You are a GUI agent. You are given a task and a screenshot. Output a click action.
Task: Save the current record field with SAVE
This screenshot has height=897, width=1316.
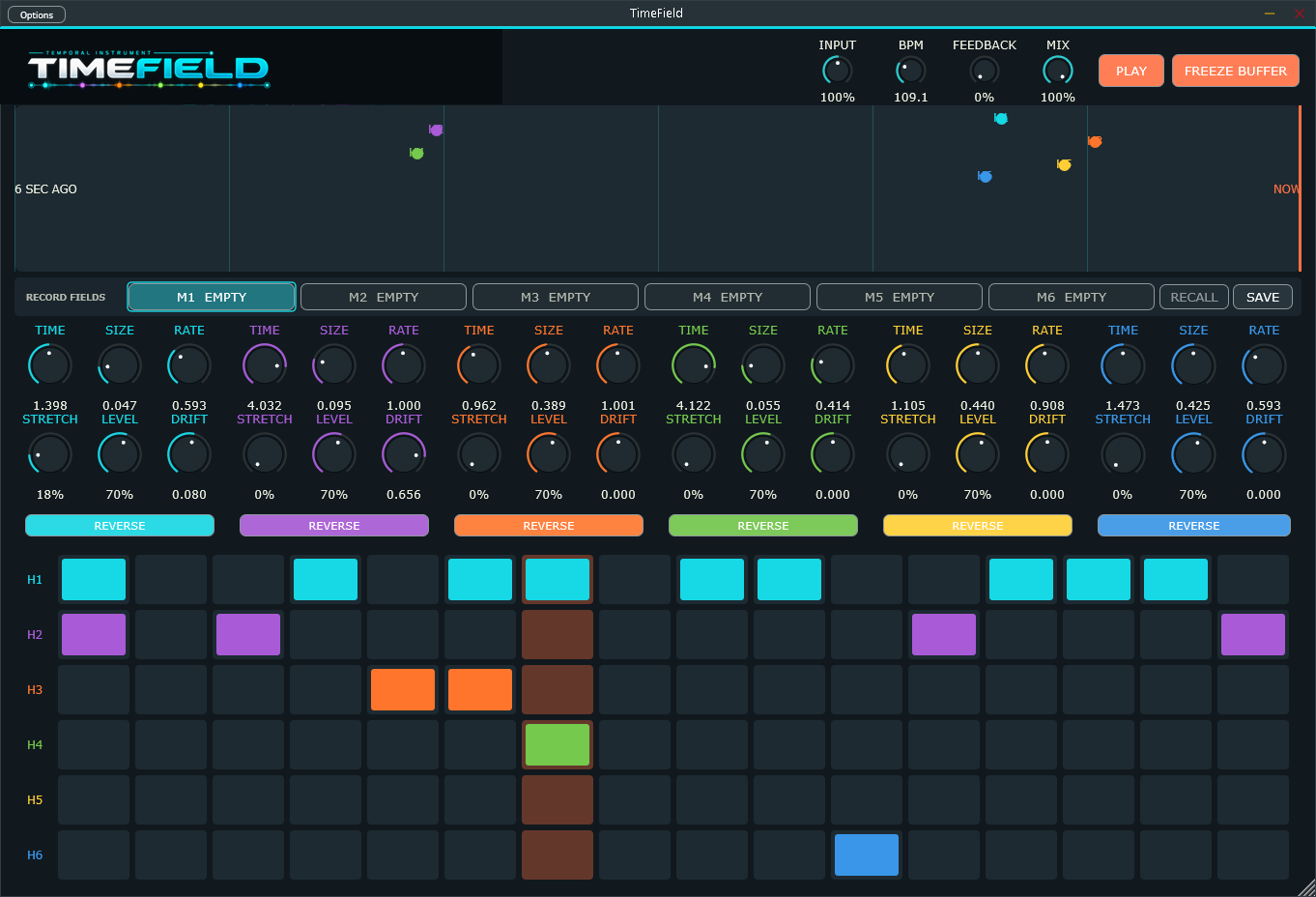pos(1263,297)
